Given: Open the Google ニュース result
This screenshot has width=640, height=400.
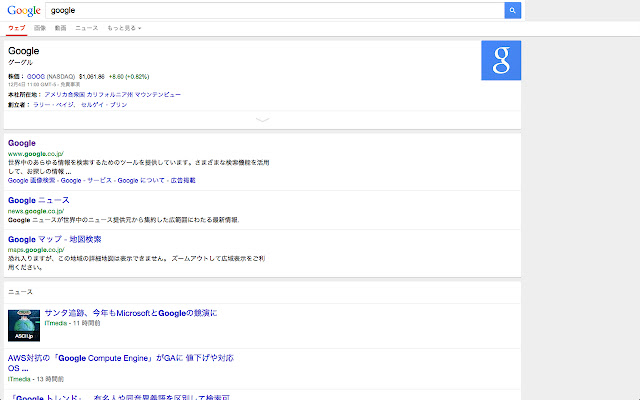Looking at the screenshot, I should tap(39, 200).
